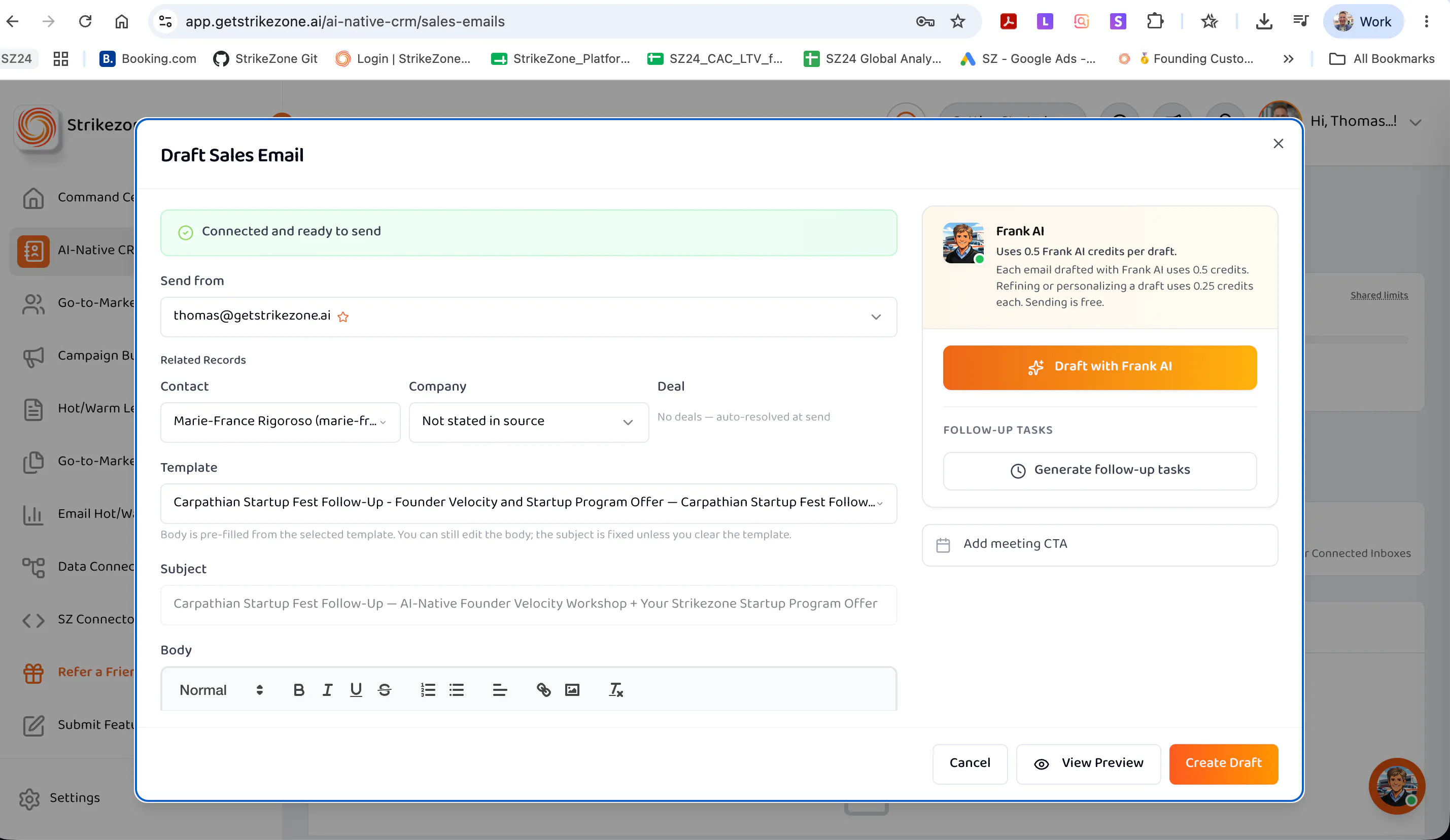
Task: Open text alignment option in body toolbar
Action: tap(499, 690)
